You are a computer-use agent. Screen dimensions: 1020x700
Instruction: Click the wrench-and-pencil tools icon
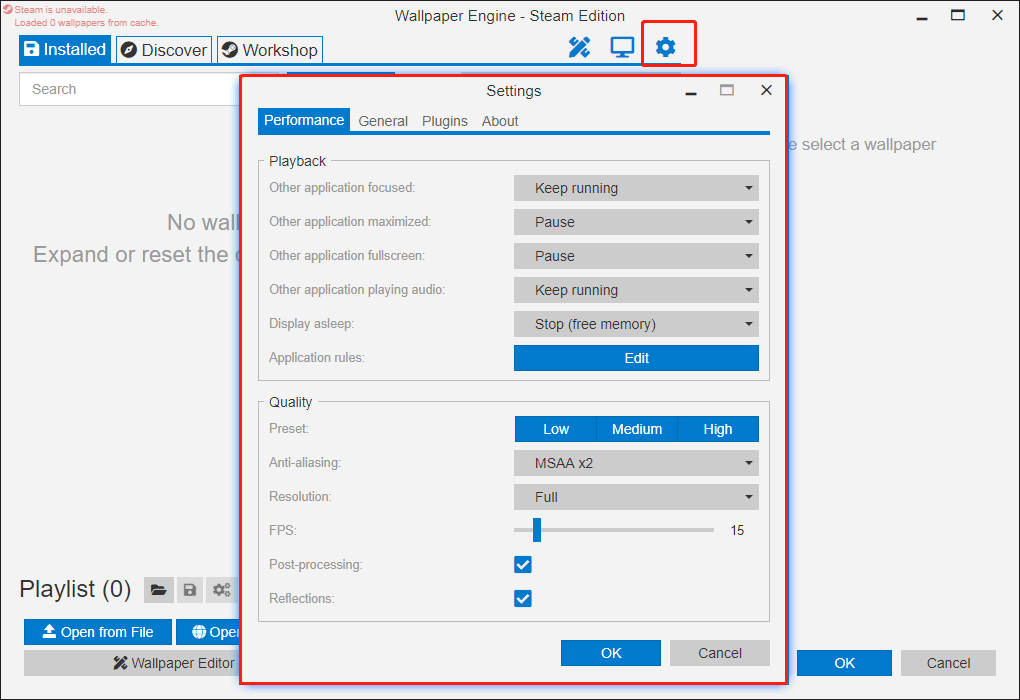[578, 46]
